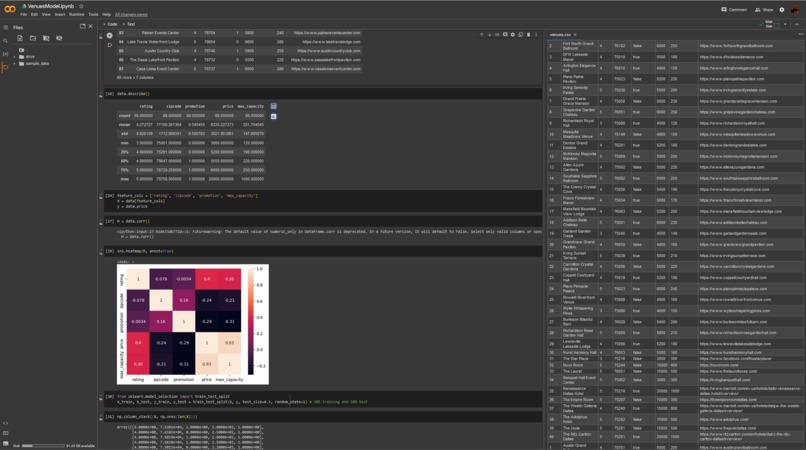Copy link to cell icon

pyautogui.click(x=497, y=34)
